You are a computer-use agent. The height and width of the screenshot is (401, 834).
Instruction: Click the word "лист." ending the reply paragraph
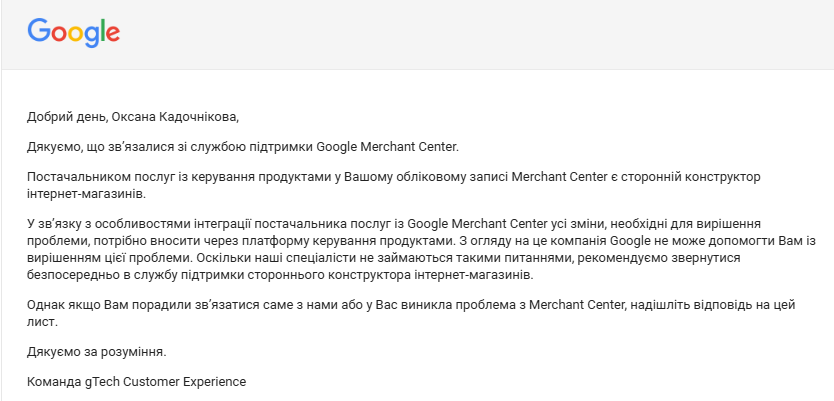[41, 322]
